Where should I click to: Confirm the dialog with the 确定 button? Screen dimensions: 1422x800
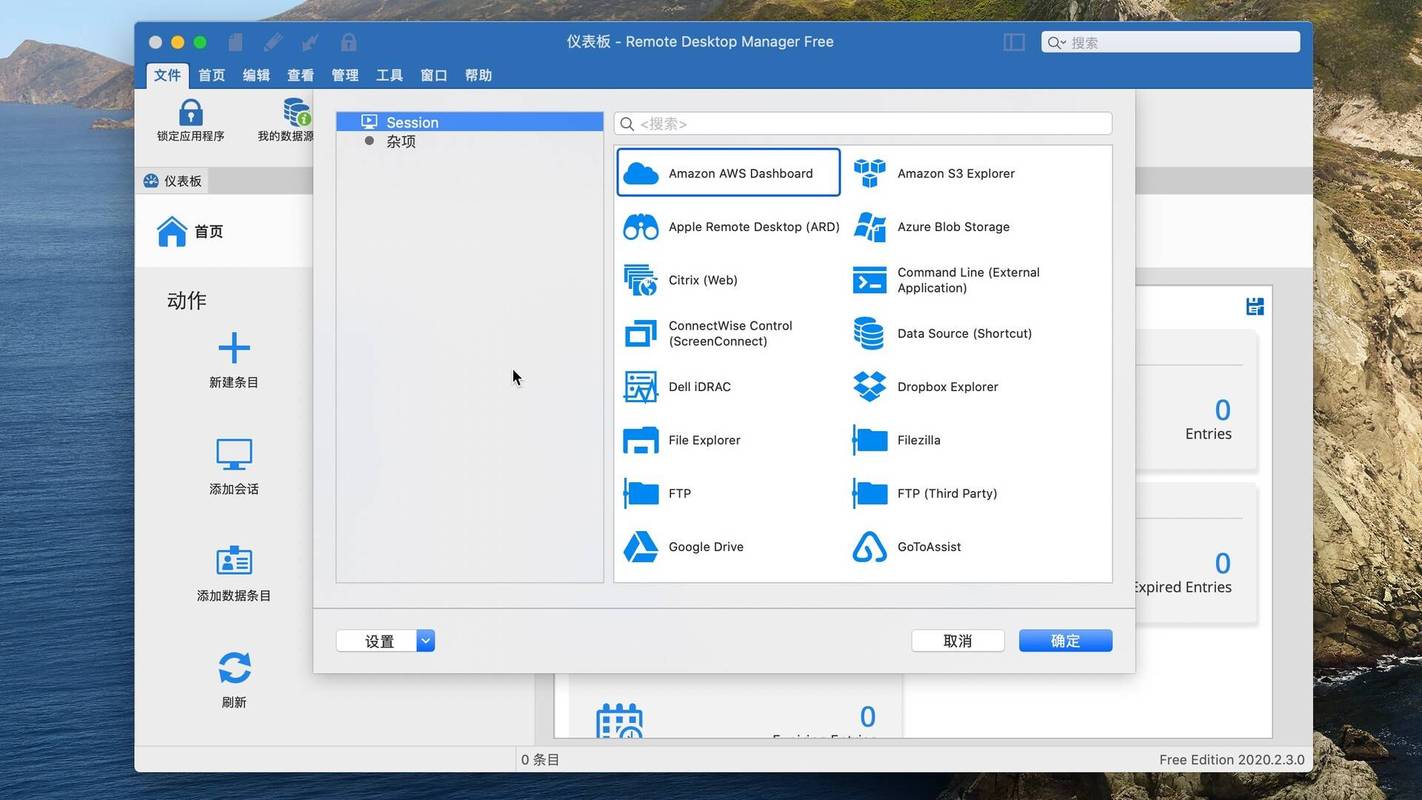(x=1064, y=640)
